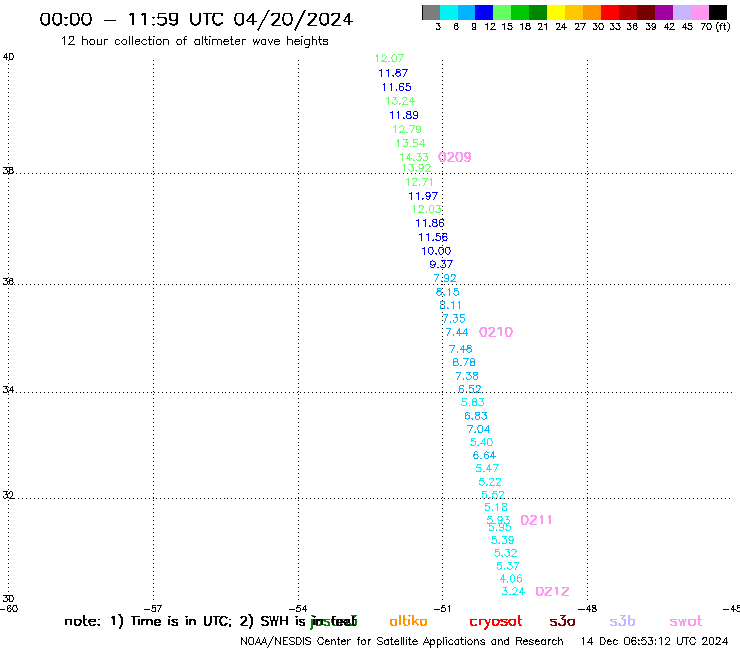Click the wave height value 5.37
The image size is (740, 650).
coord(508,566)
